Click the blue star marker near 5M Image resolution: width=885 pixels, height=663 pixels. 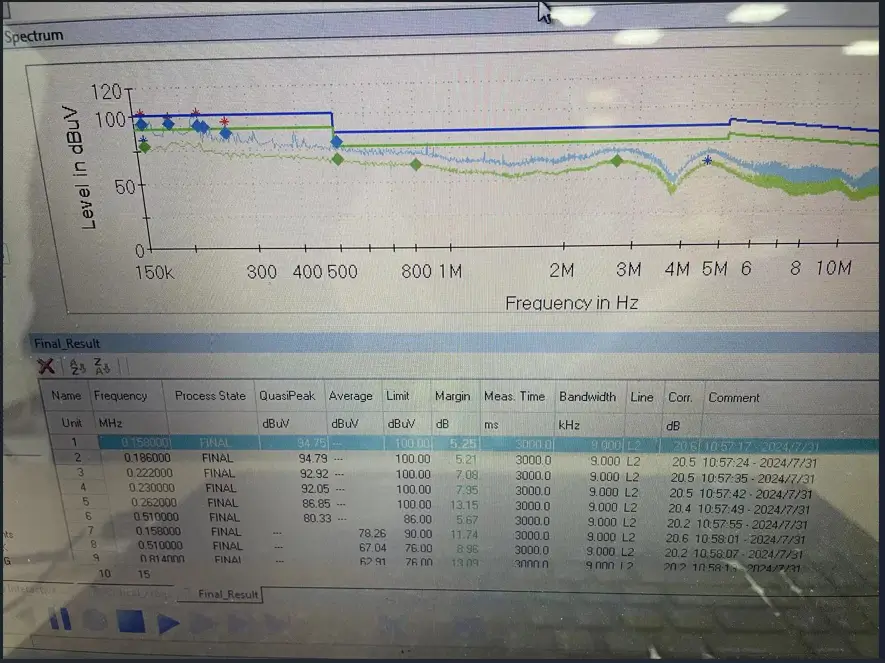[707, 161]
